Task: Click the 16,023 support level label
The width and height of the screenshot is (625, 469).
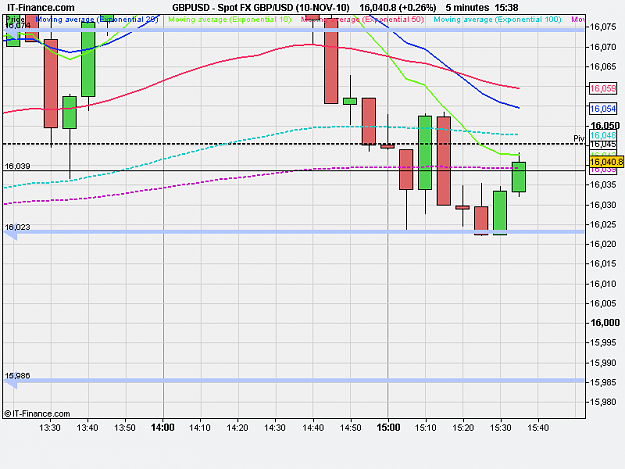Action: (17, 227)
